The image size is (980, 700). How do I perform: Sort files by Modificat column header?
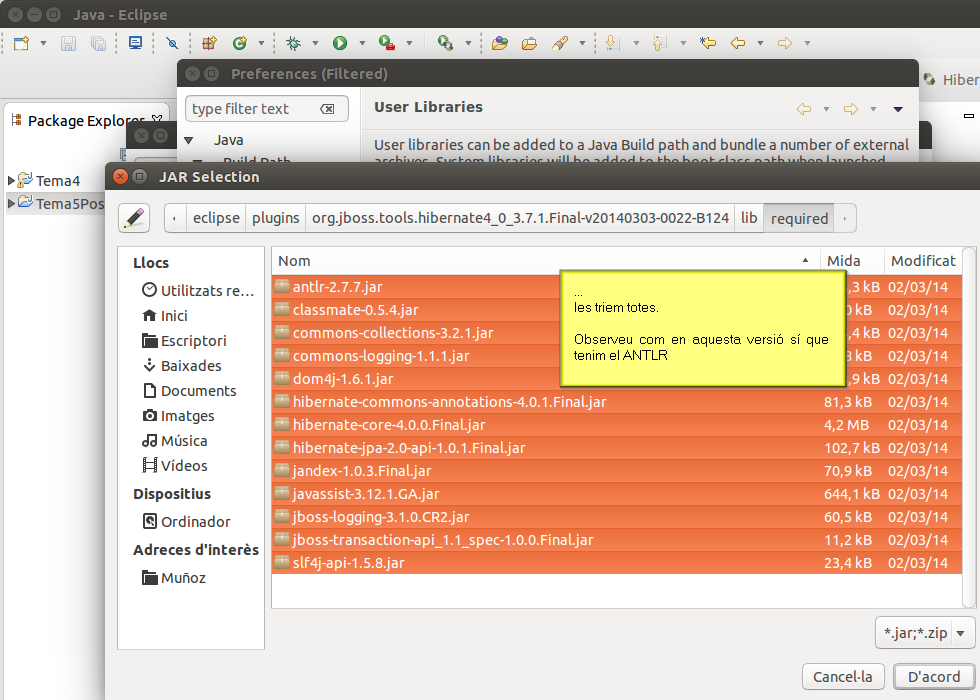click(x=923, y=261)
